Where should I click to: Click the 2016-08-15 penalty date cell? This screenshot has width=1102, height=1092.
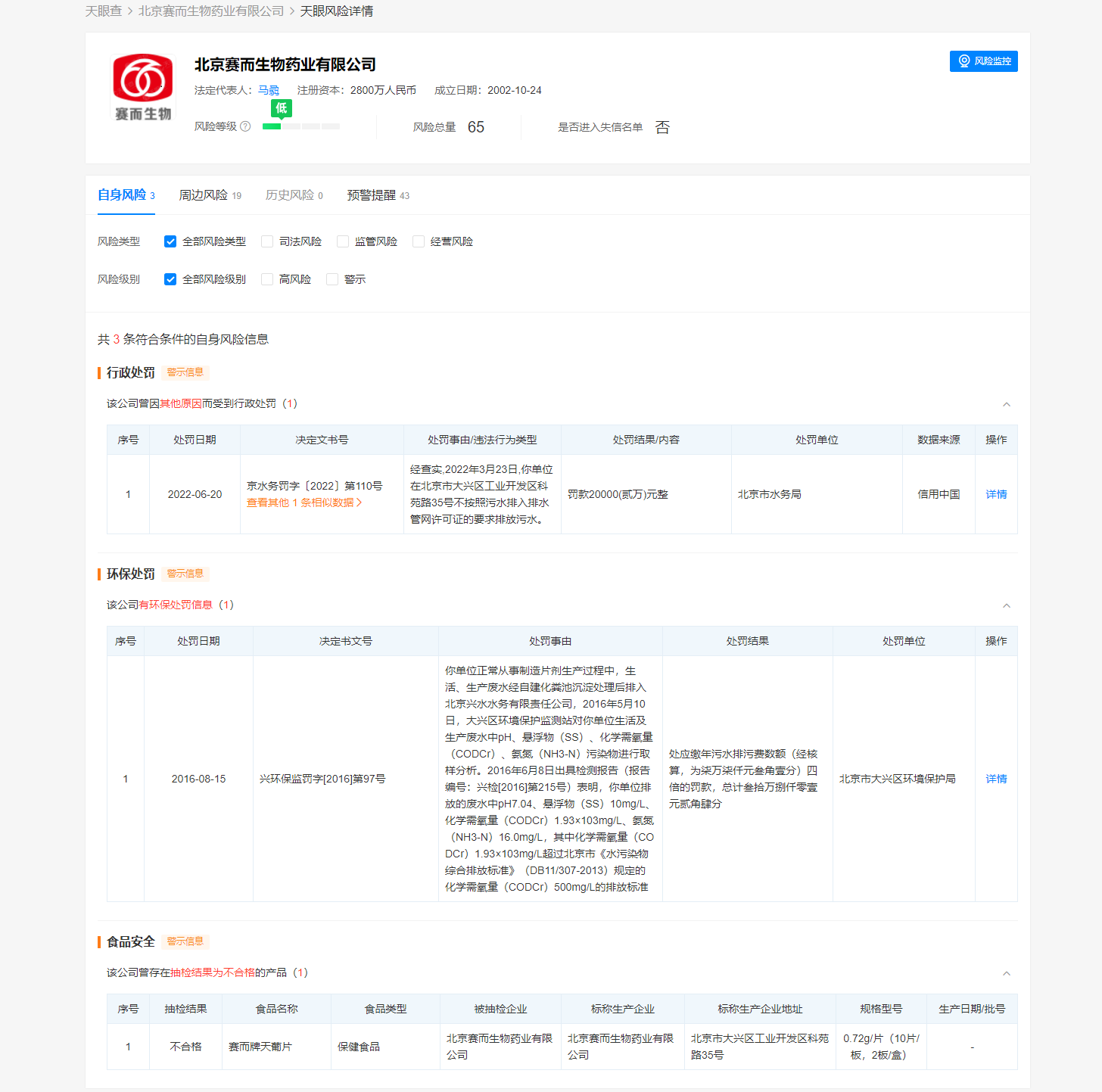pos(198,779)
